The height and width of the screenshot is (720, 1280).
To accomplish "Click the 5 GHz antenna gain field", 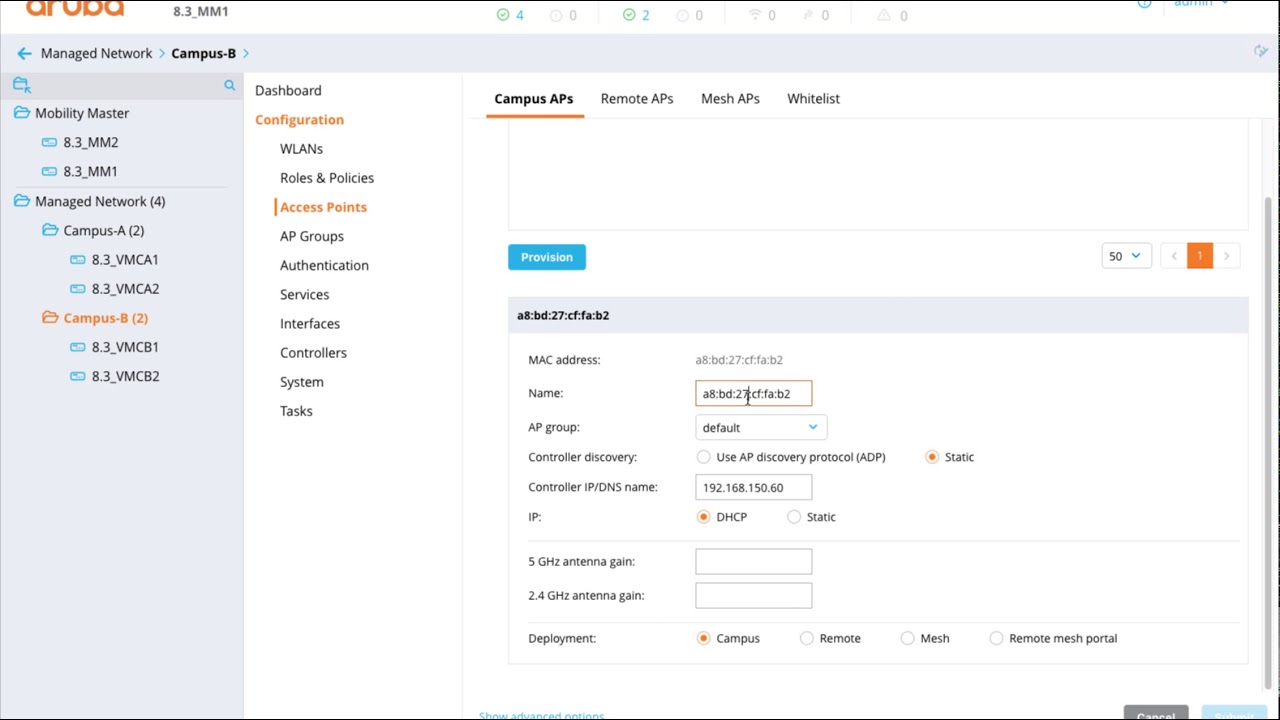I will 754,561.
